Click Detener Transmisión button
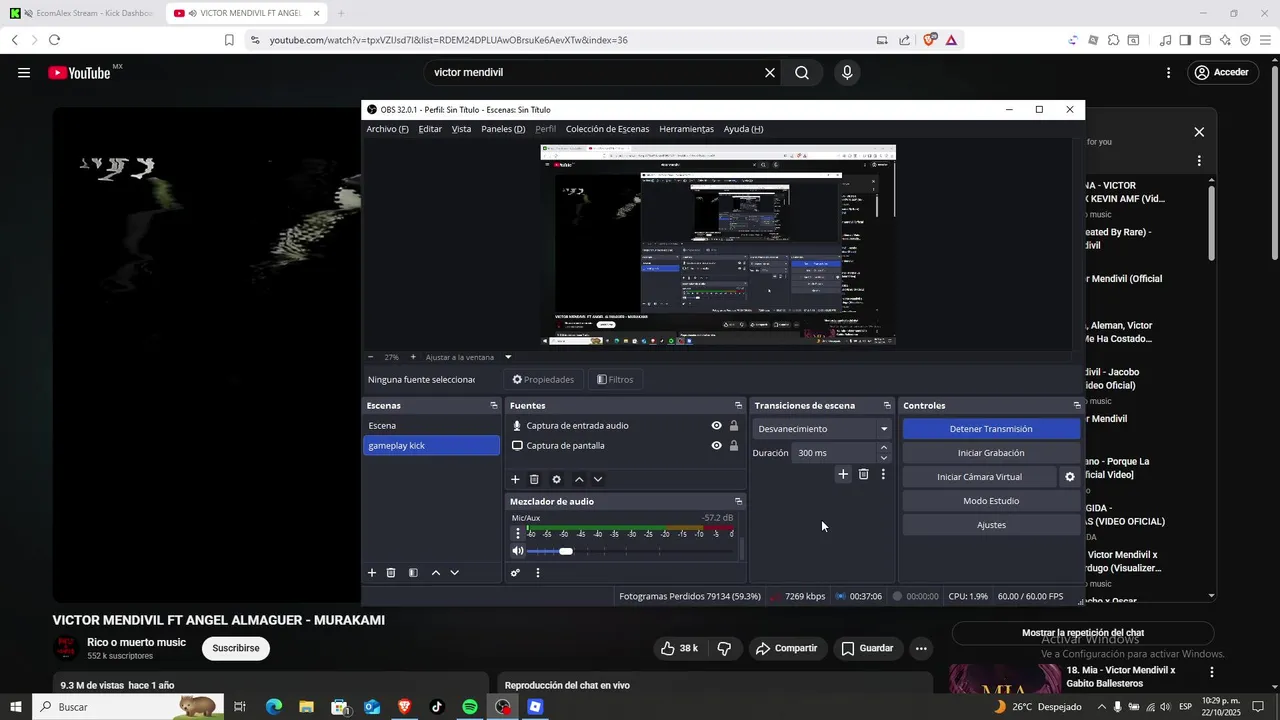Screen dimensions: 1280x720 point(991,429)
